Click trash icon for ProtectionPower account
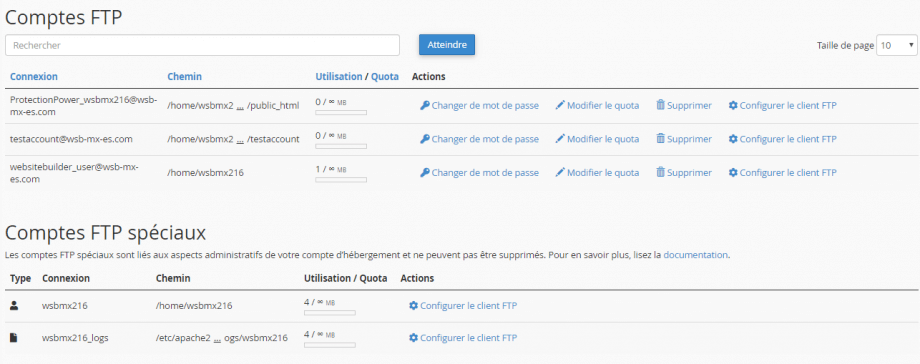The width and height of the screenshot is (920, 364). click(x=660, y=106)
